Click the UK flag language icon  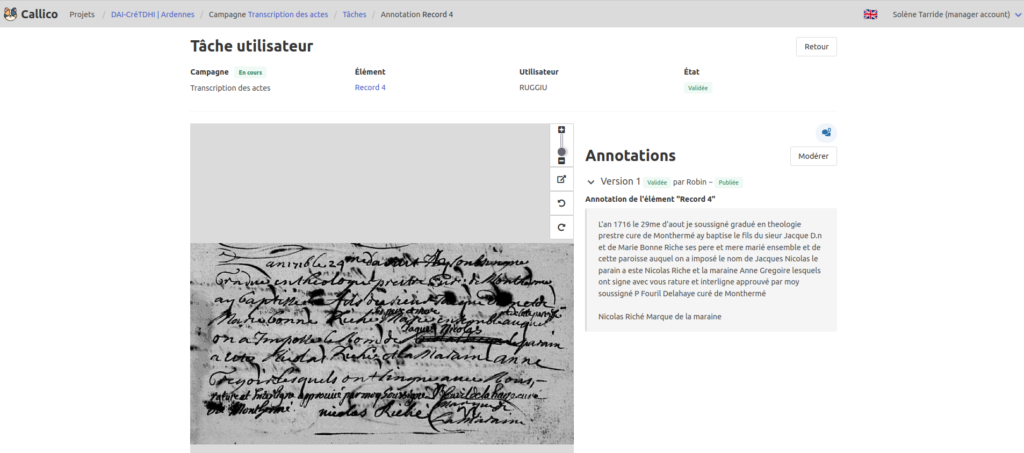click(x=870, y=15)
